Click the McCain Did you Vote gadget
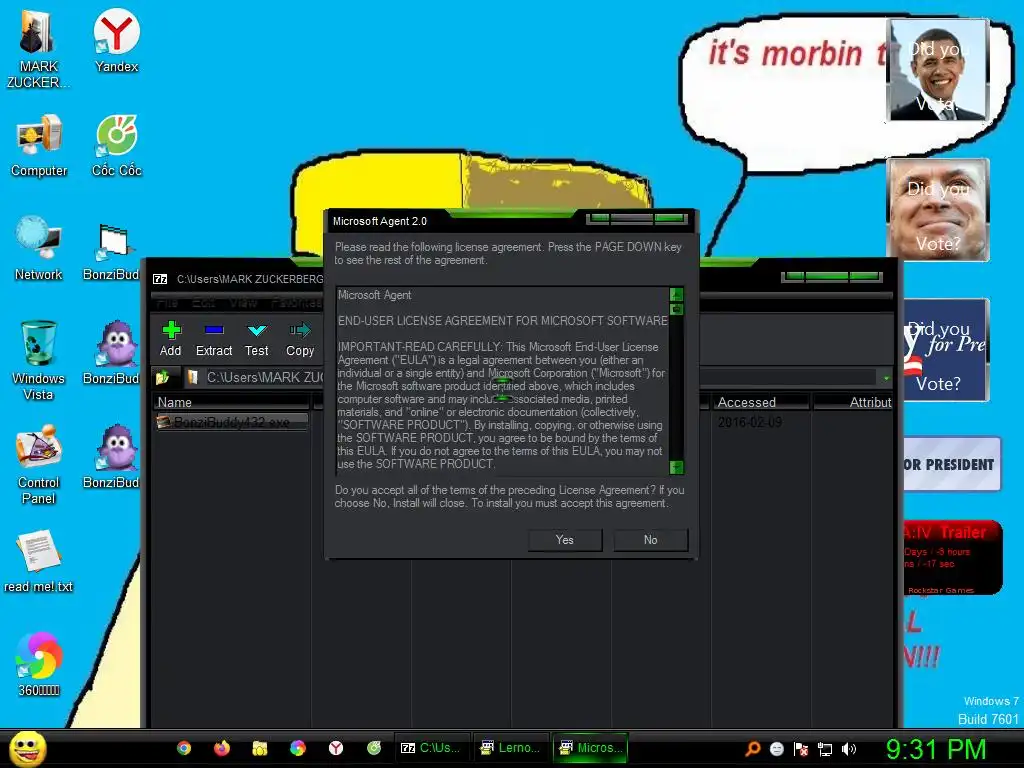The height and width of the screenshot is (768, 1024). 938,210
